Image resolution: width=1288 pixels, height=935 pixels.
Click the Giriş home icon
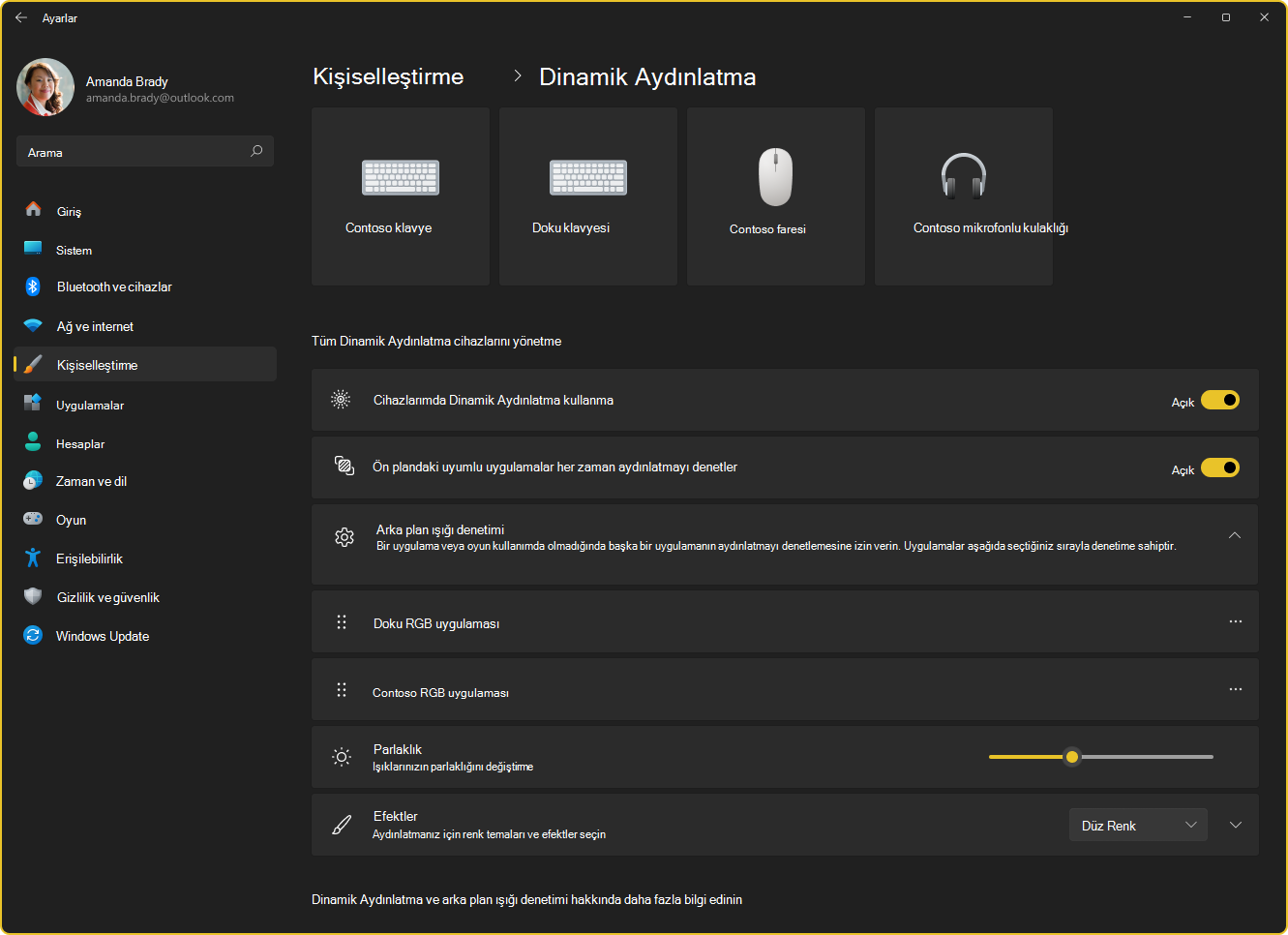[x=33, y=209]
